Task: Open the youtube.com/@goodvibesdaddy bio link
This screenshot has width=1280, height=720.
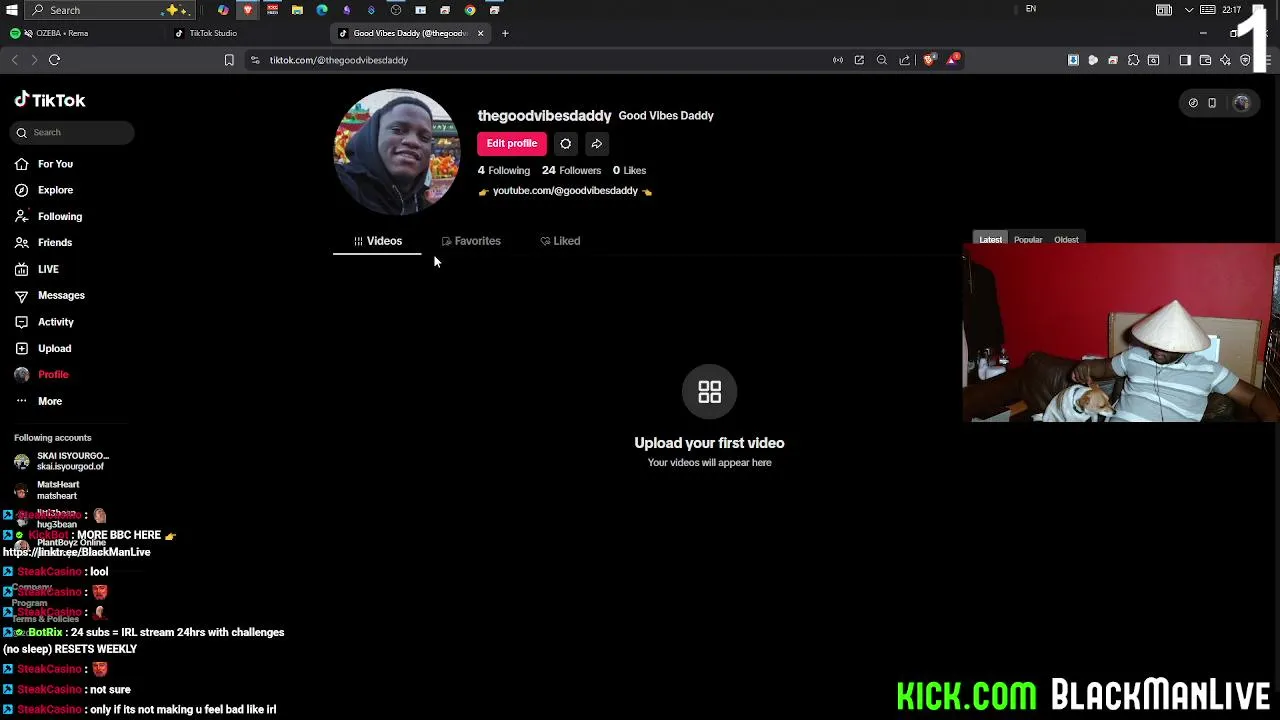Action: click(x=565, y=190)
